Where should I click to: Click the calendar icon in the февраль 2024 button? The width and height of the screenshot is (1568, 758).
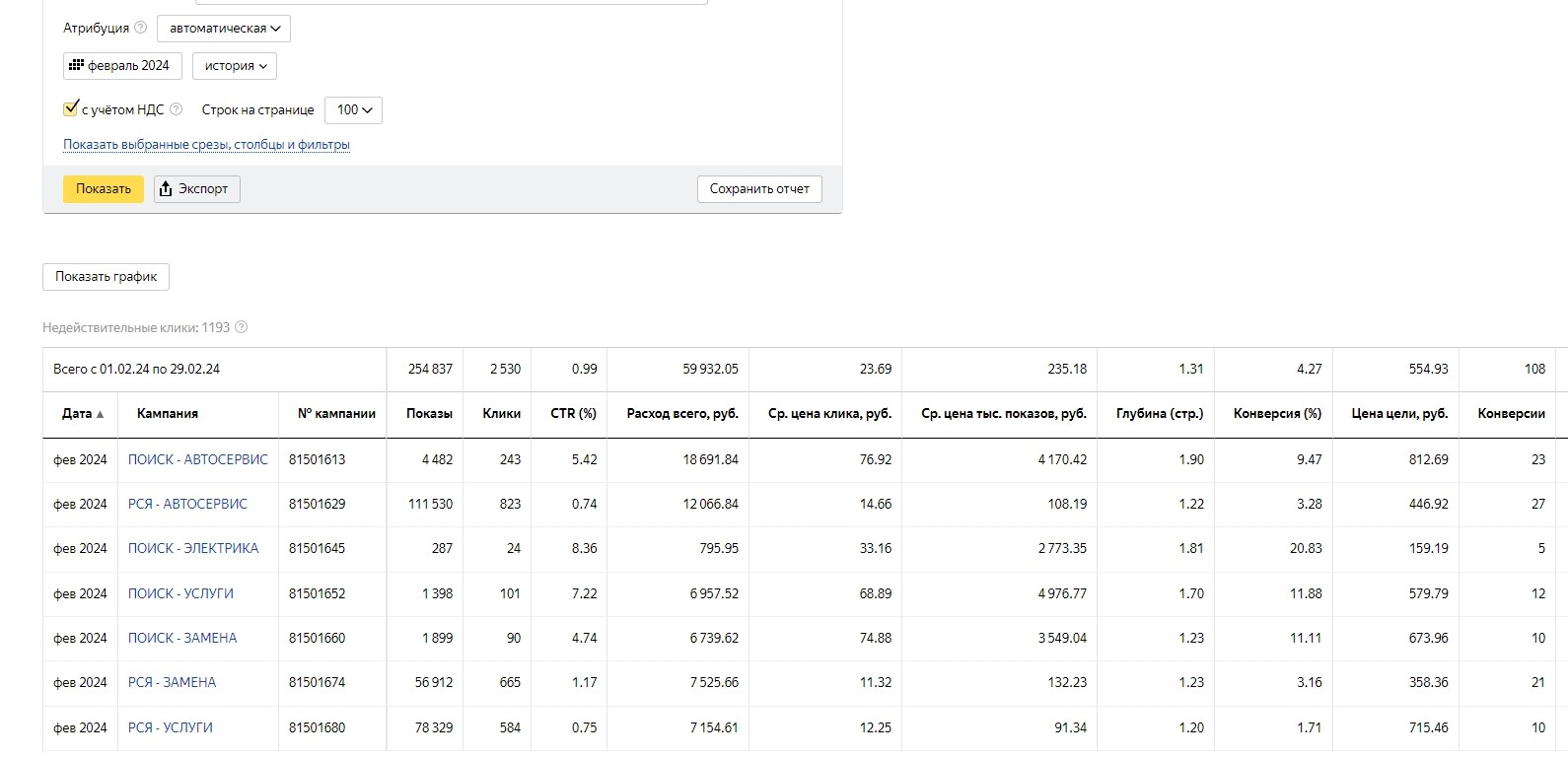tap(76, 65)
